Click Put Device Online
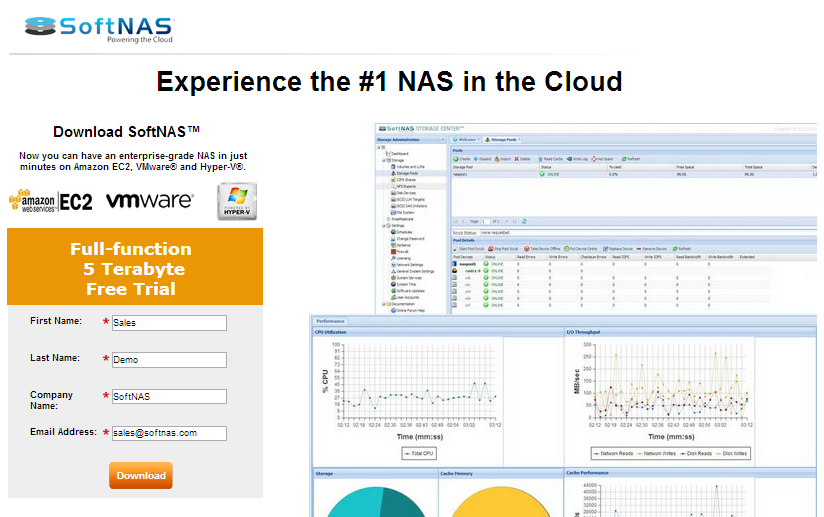This screenshot has height=517, width=824. (x=581, y=249)
